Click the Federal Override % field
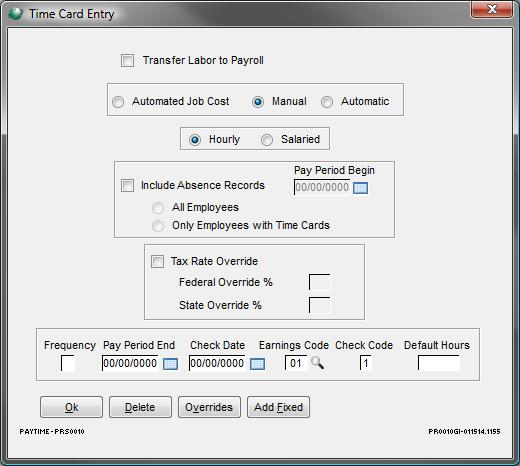Viewport: 520px width, 466px height. pos(319,282)
